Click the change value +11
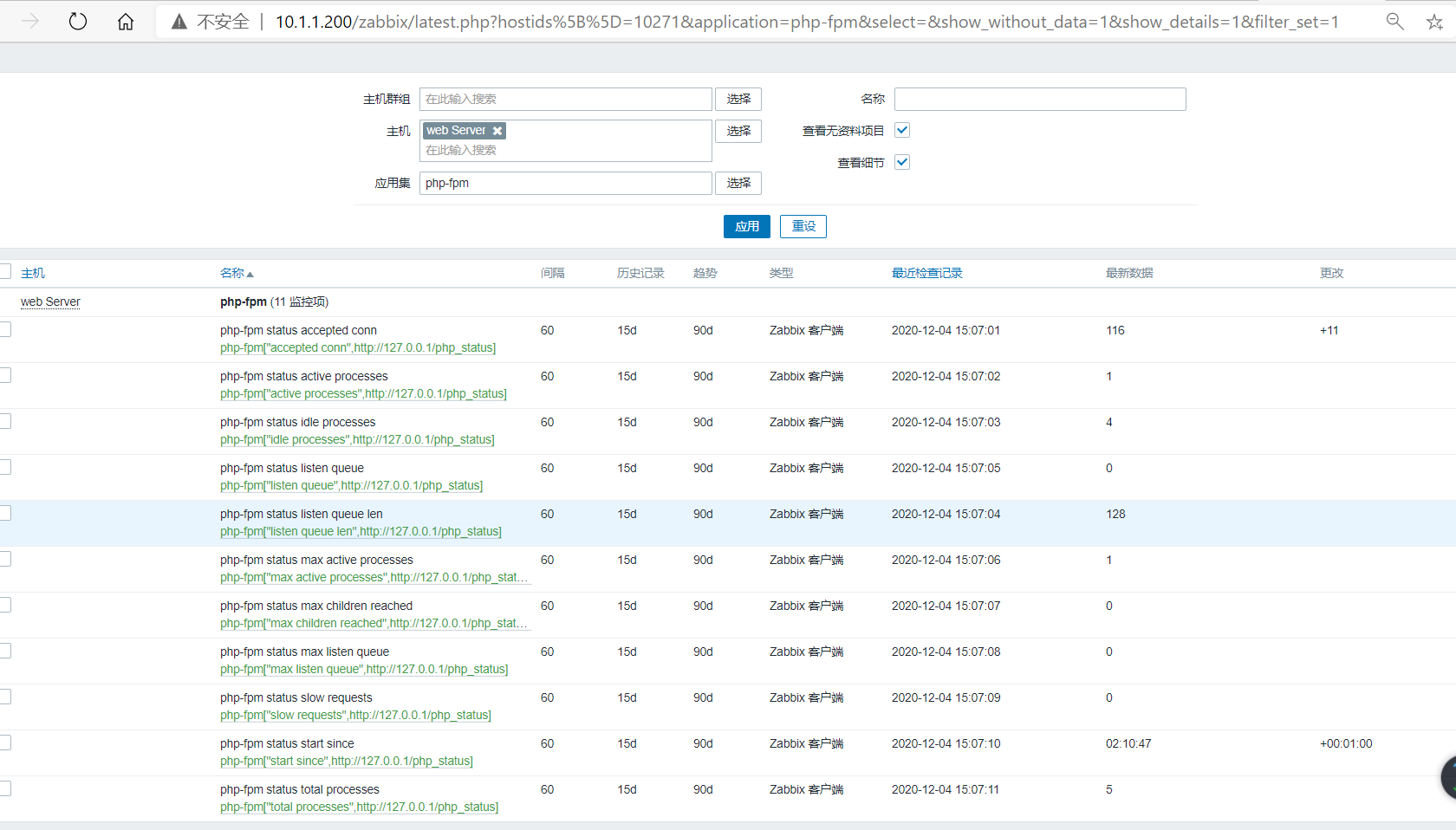The width and height of the screenshot is (1456, 830). (x=1329, y=330)
